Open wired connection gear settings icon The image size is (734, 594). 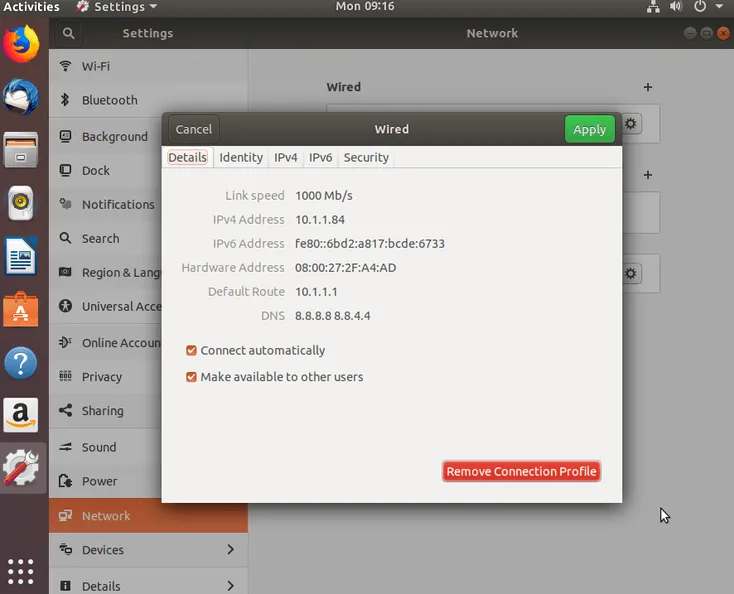click(x=631, y=124)
